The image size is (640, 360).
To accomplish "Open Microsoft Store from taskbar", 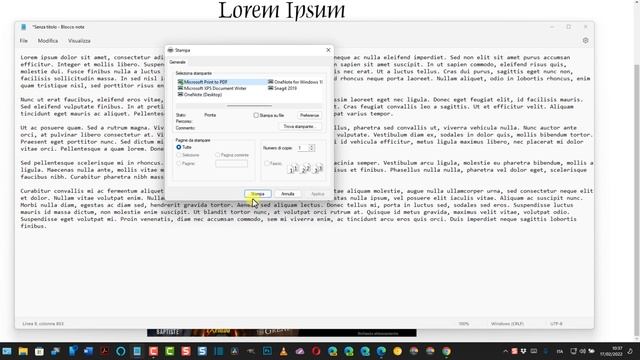I will (x=39, y=351).
